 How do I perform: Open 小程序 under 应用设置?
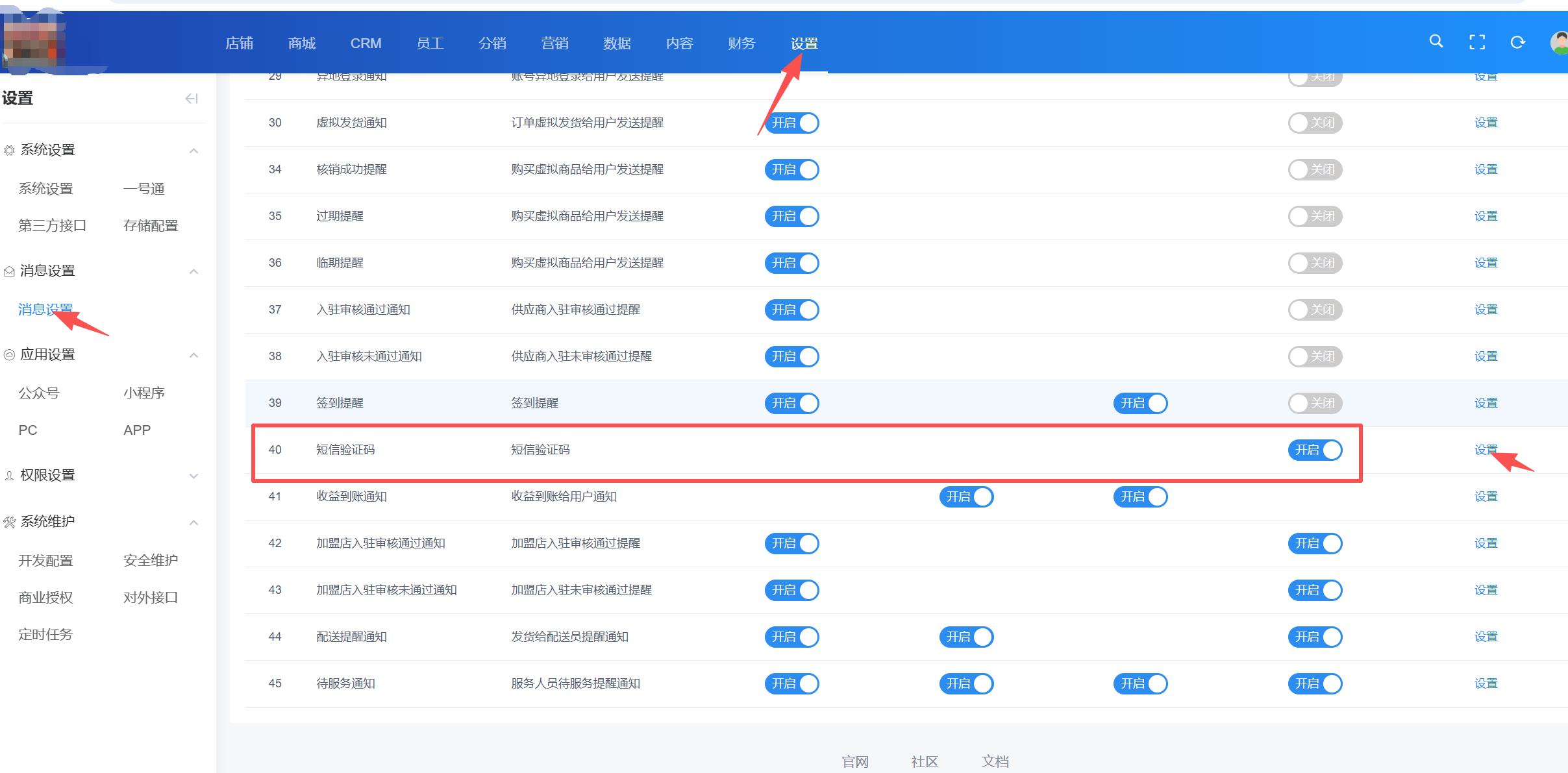(144, 393)
